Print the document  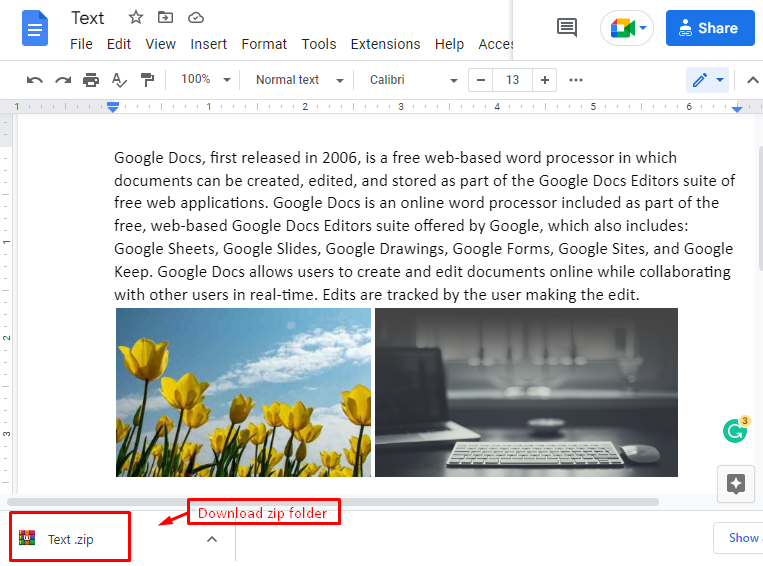[91, 80]
